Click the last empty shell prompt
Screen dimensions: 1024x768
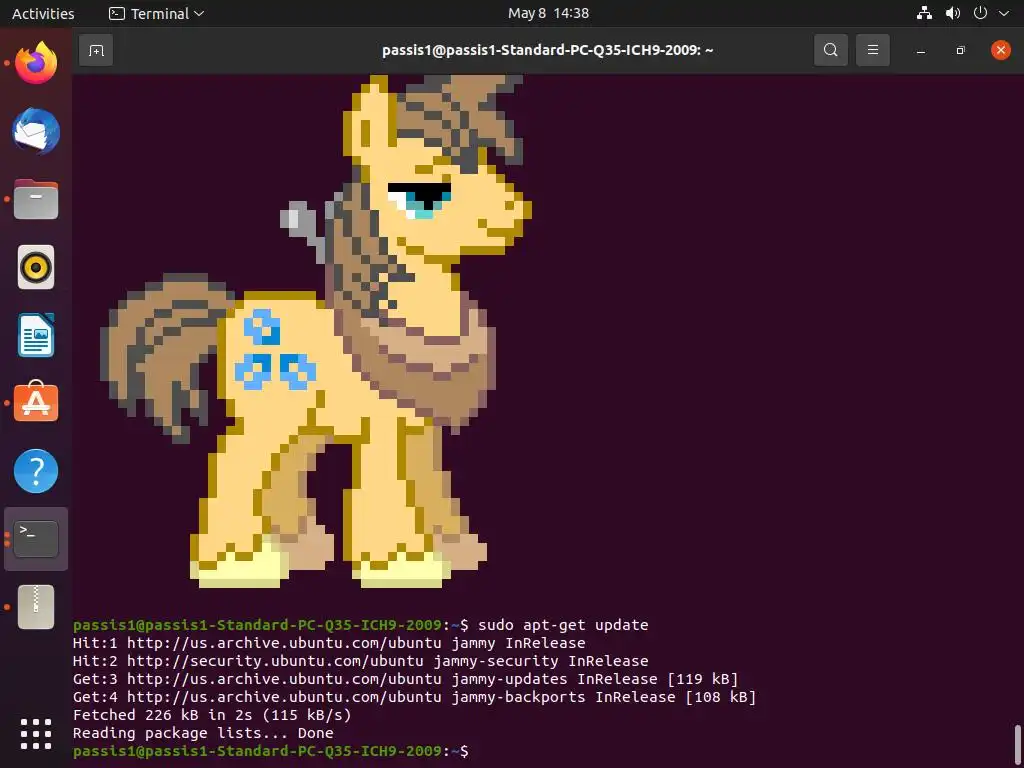coord(270,752)
